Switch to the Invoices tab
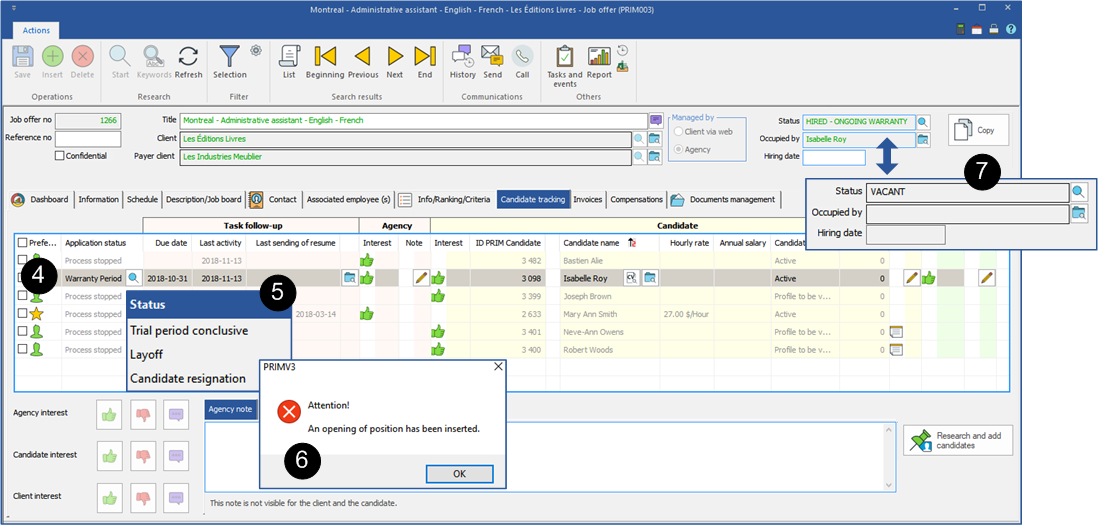This screenshot has height=525, width=1098. 588,200
